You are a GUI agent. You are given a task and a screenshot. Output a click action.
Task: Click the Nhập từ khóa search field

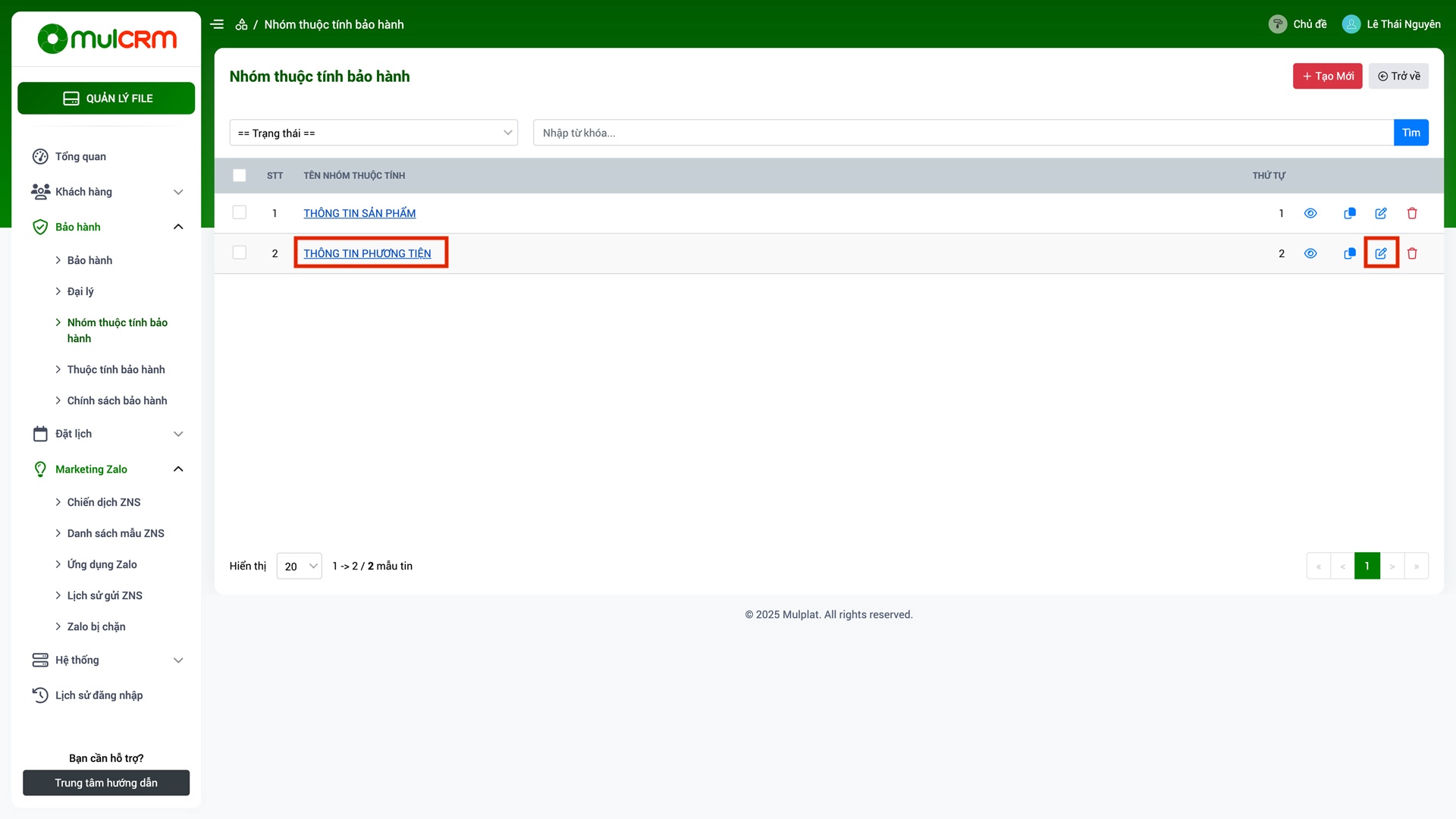click(963, 133)
